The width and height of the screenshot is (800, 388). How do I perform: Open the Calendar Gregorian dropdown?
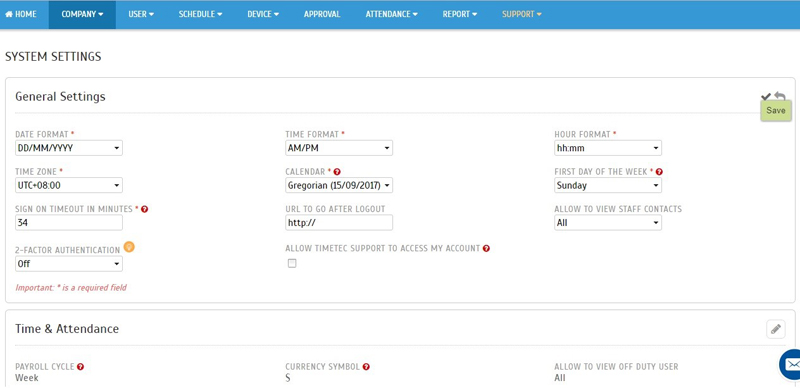tap(339, 185)
